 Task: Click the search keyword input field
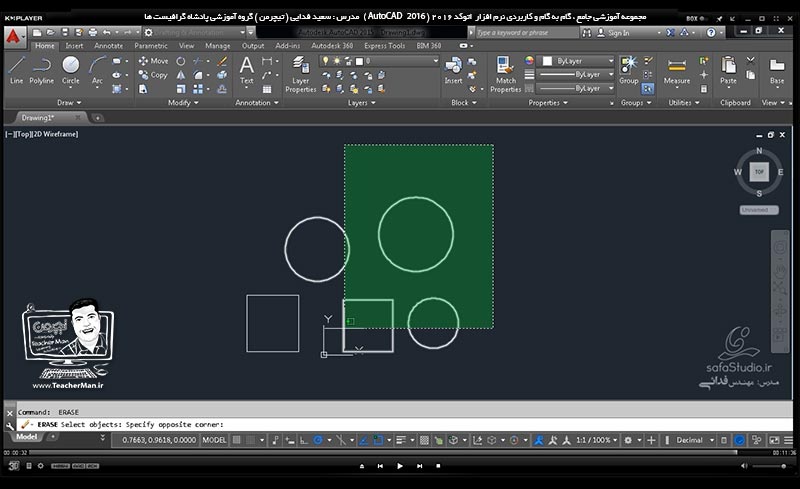point(527,33)
